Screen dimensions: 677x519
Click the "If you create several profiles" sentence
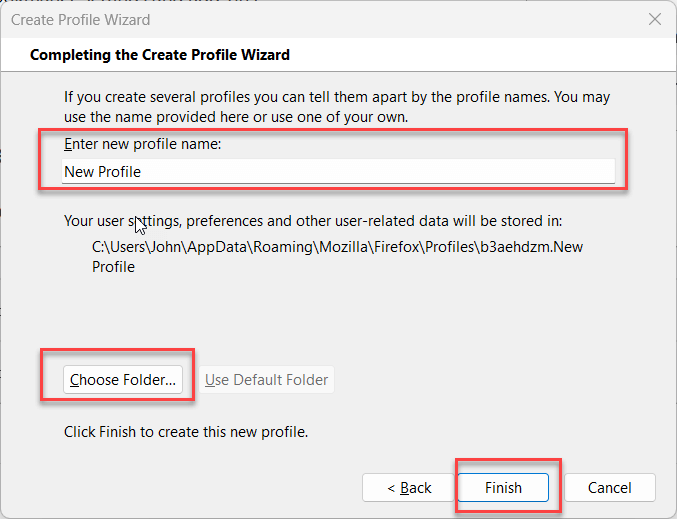[x=337, y=97]
